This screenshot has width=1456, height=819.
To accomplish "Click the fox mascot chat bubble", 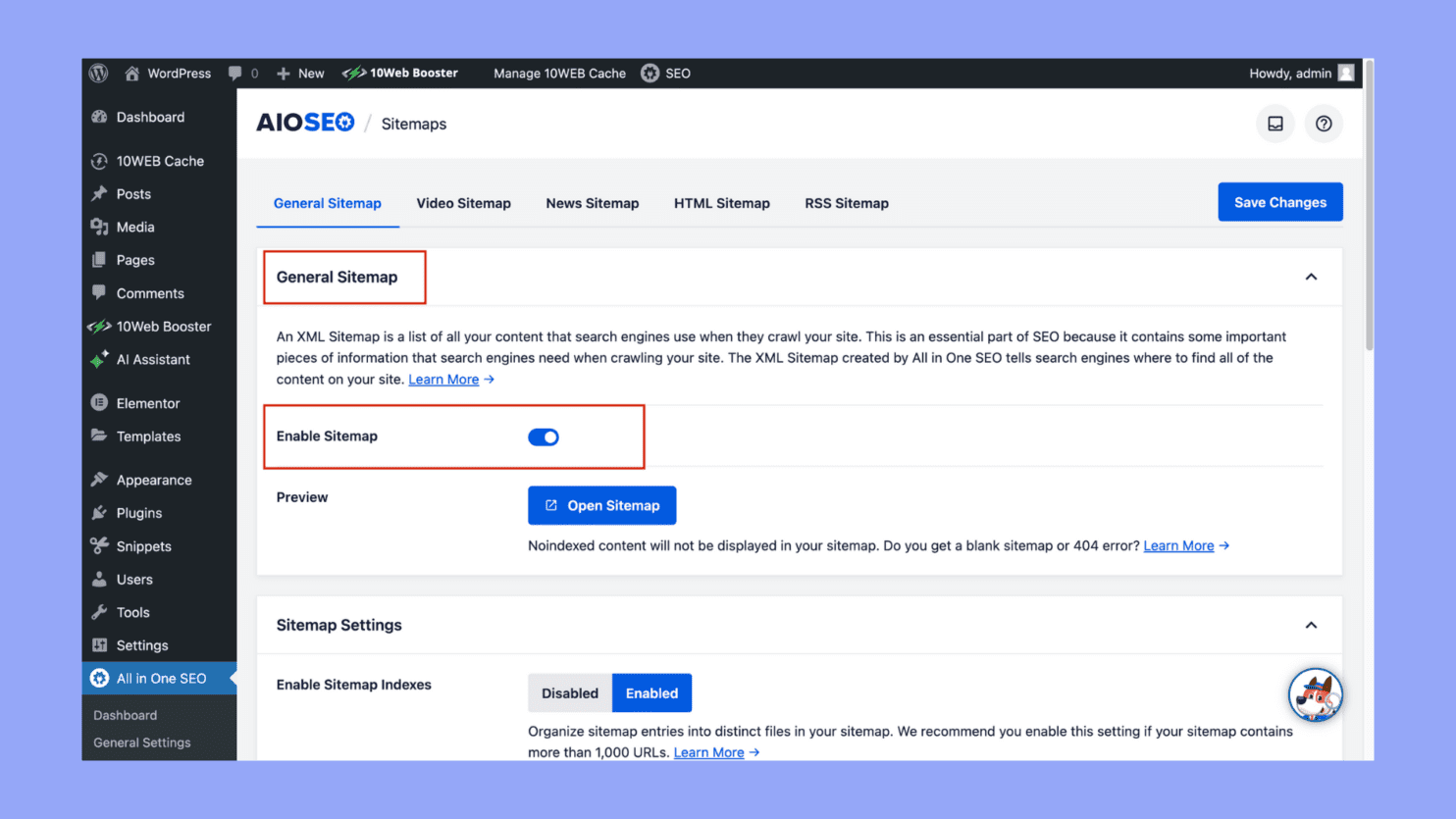I will tap(1315, 694).
